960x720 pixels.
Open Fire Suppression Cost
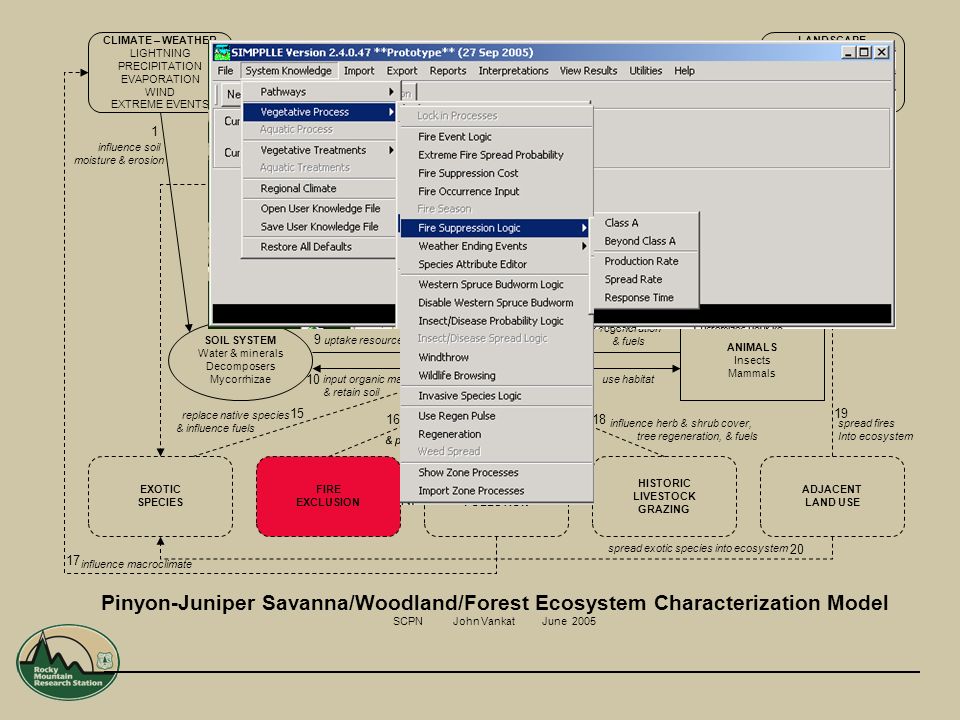[495, 173]
